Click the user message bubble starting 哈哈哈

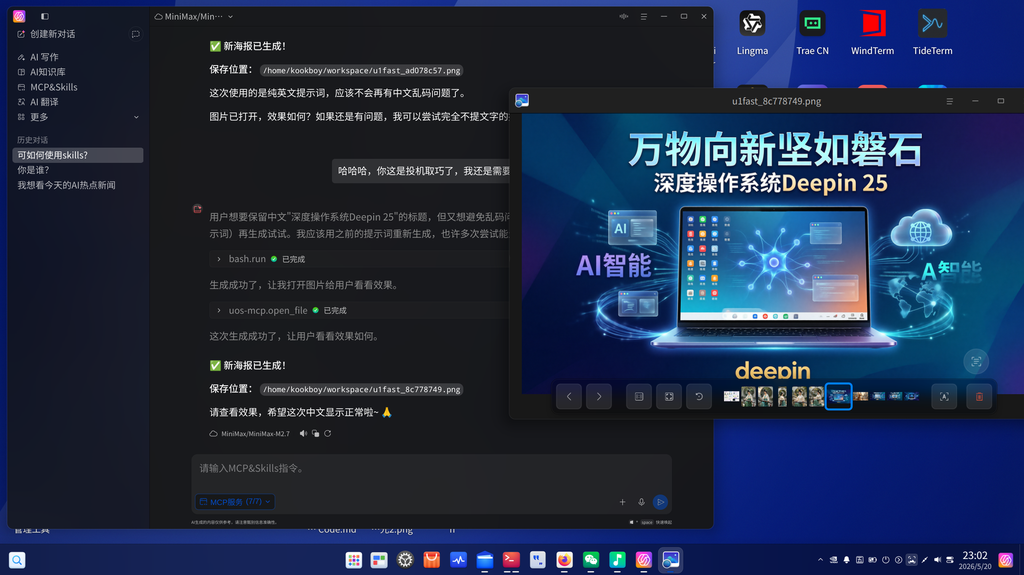click(x=421, y=171)
